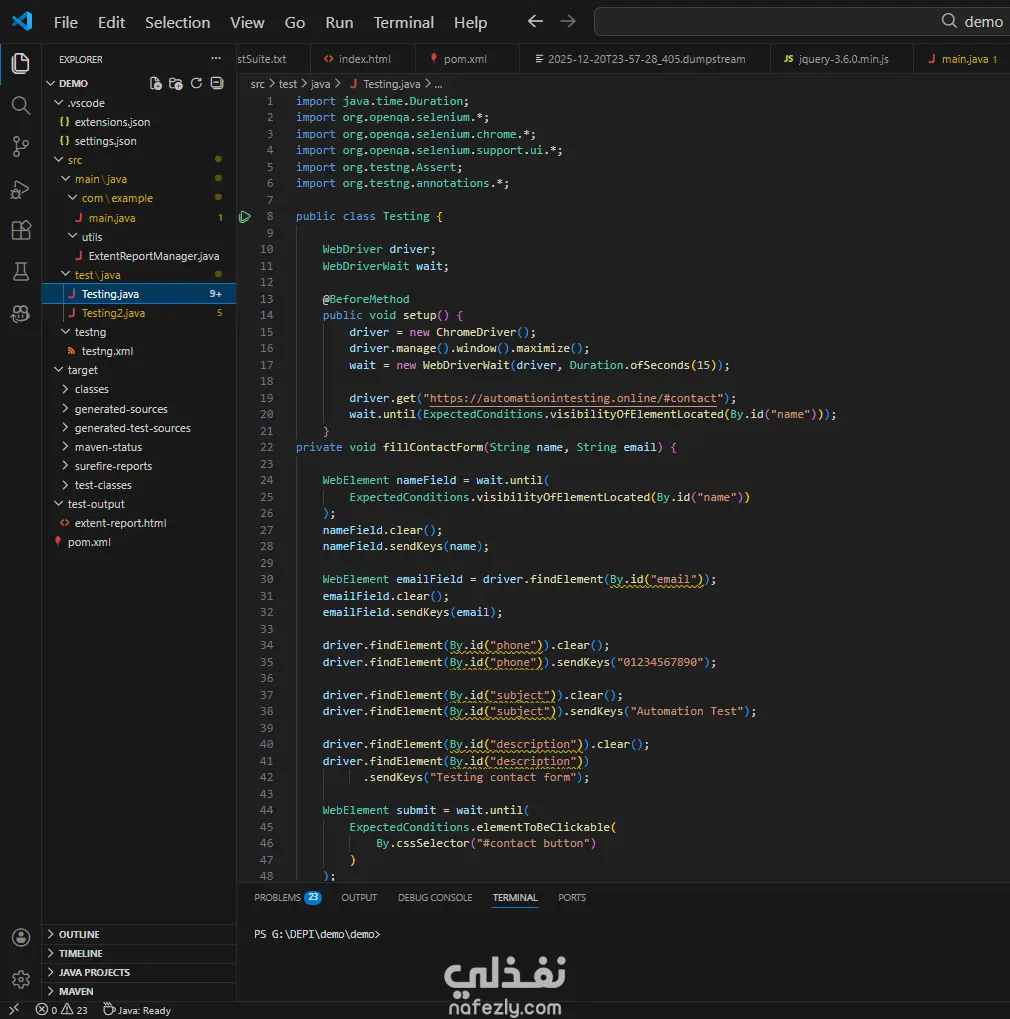Click the remote window icon in status bar

(x=14, y=1009)
